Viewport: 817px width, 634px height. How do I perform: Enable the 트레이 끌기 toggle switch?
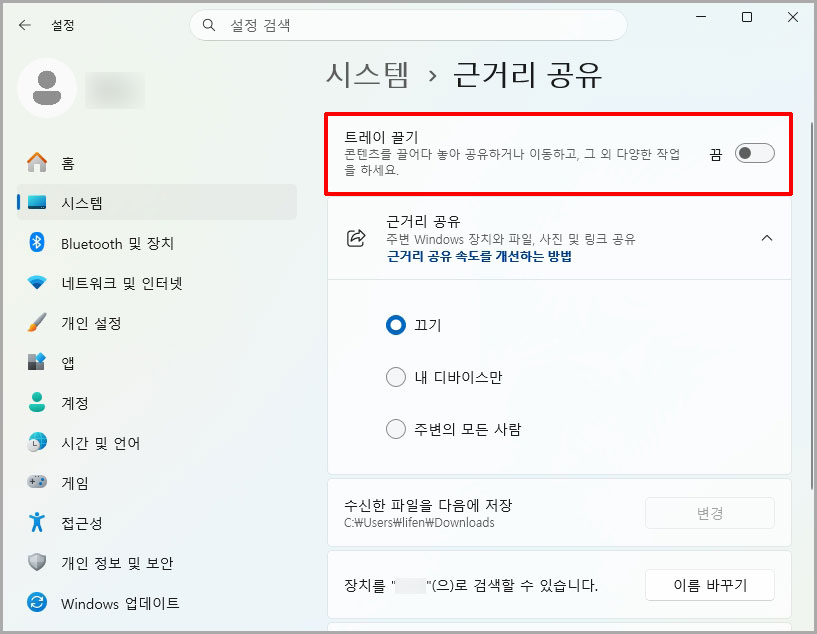point(757,153)
